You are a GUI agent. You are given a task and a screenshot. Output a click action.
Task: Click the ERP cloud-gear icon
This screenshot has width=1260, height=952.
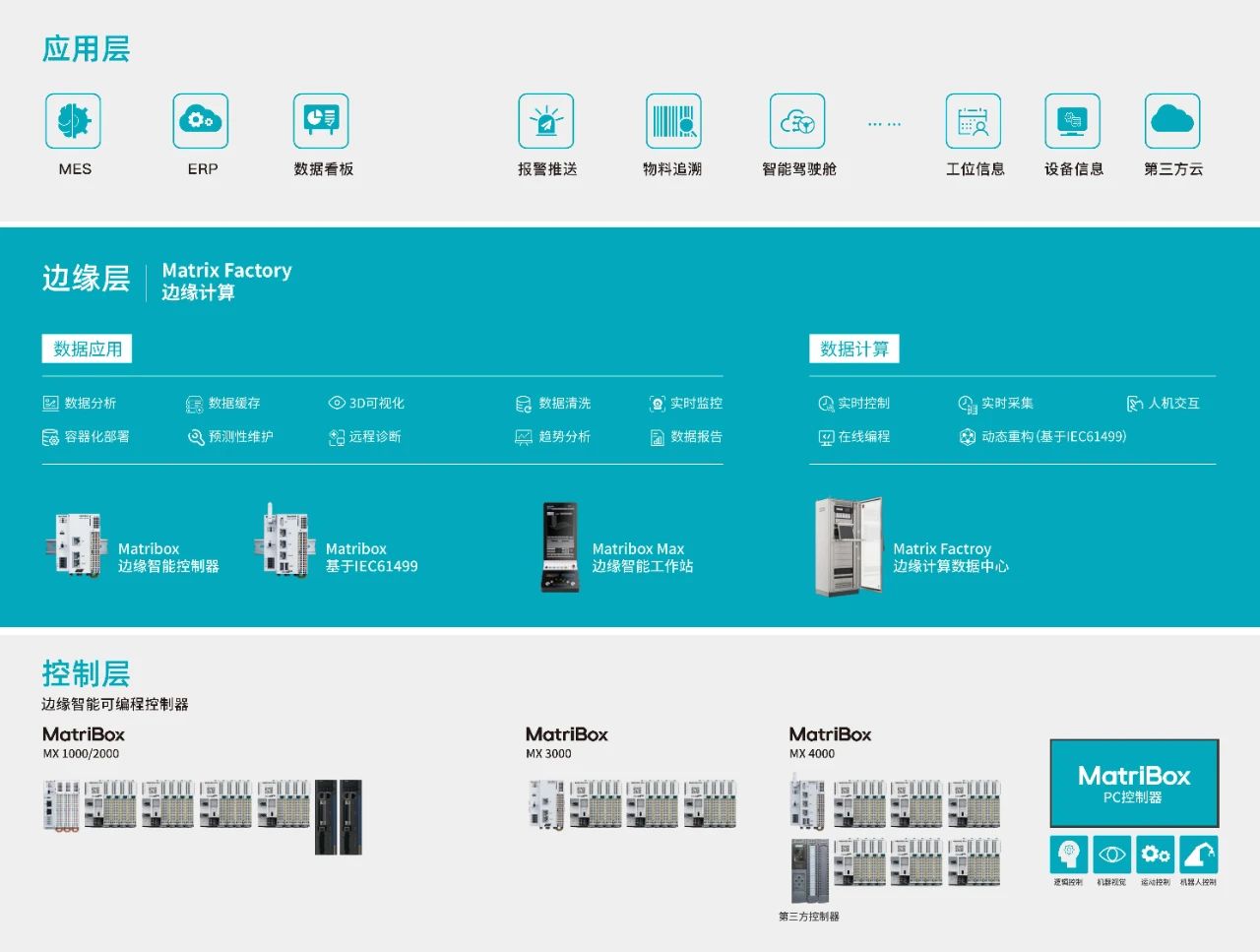click(201, 121)
